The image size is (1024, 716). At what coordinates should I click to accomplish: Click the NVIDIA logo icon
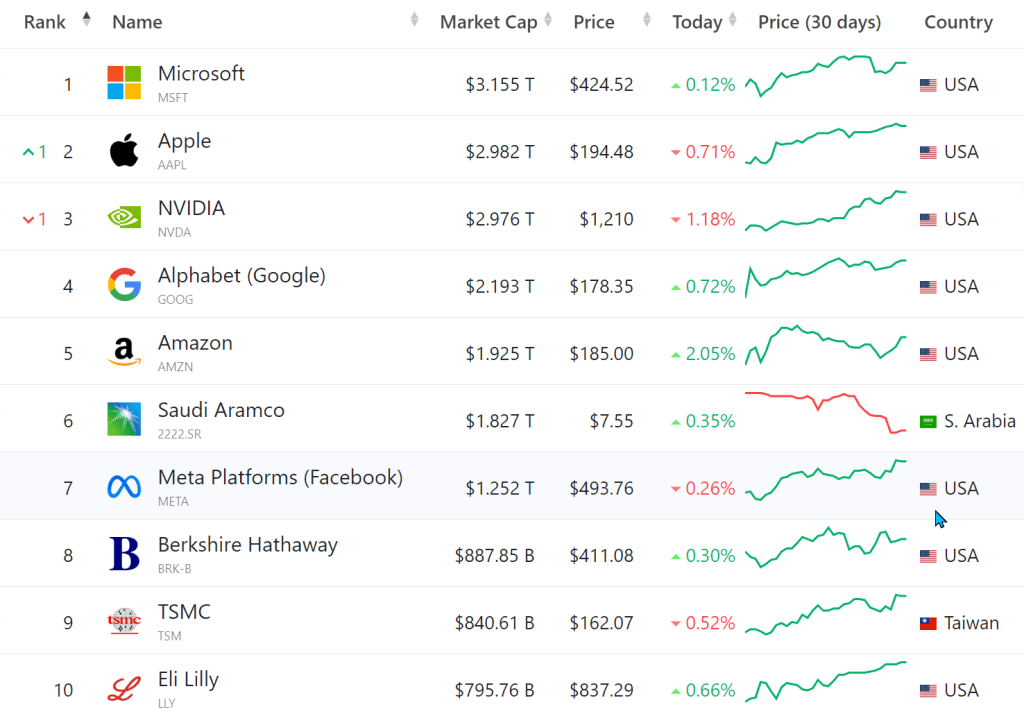point(124,218)
